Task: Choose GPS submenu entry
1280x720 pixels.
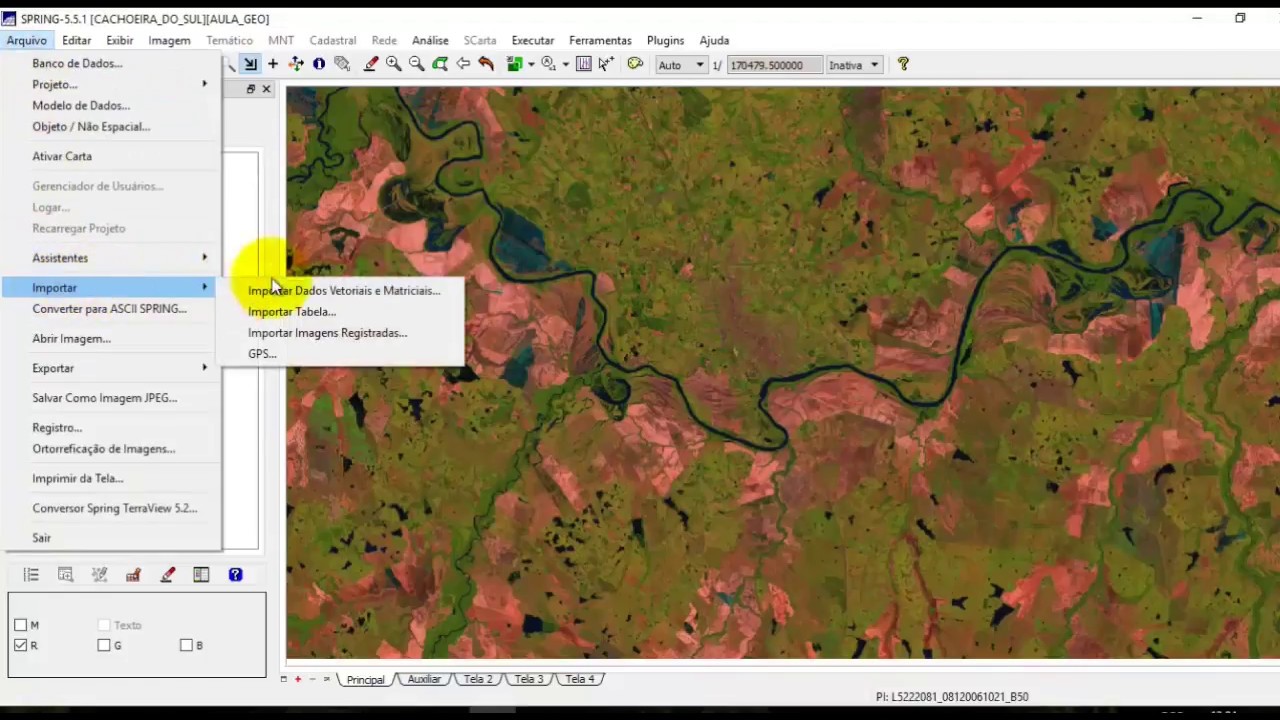Action: coord(262,354)
